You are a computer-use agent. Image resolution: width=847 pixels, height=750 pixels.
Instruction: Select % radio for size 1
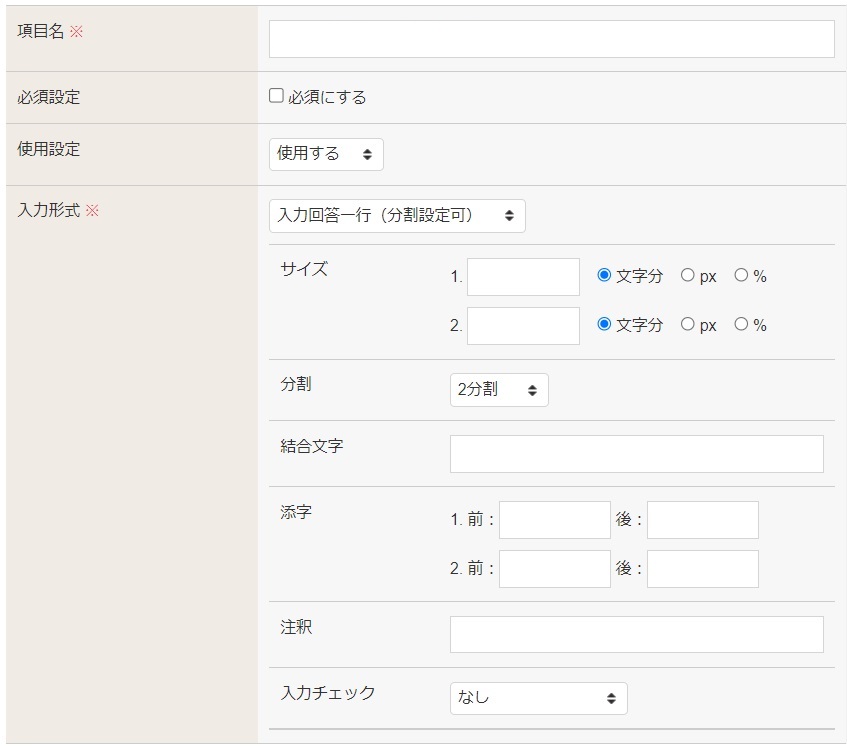tap(741, 276)
